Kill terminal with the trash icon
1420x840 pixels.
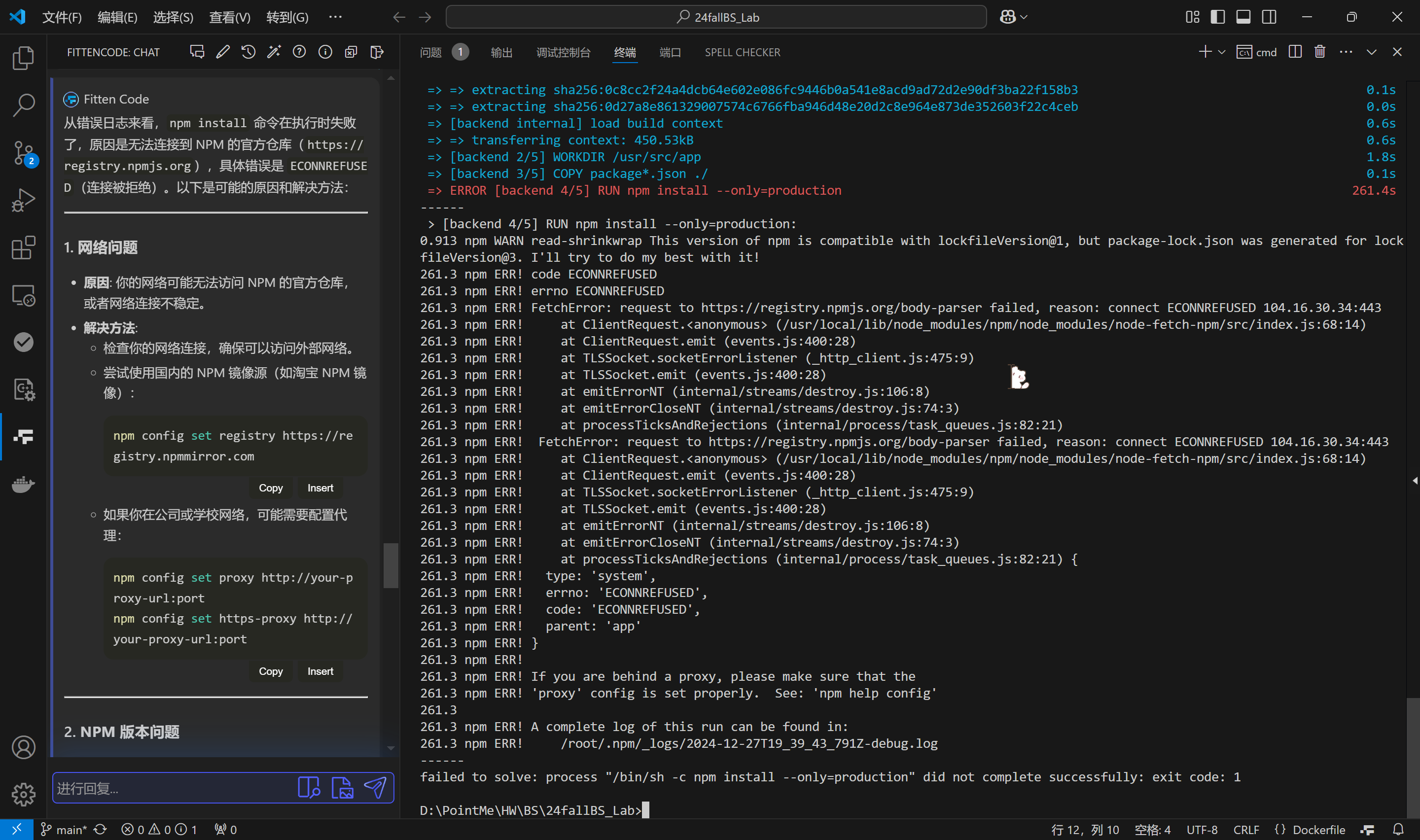tap(1320, 52)
